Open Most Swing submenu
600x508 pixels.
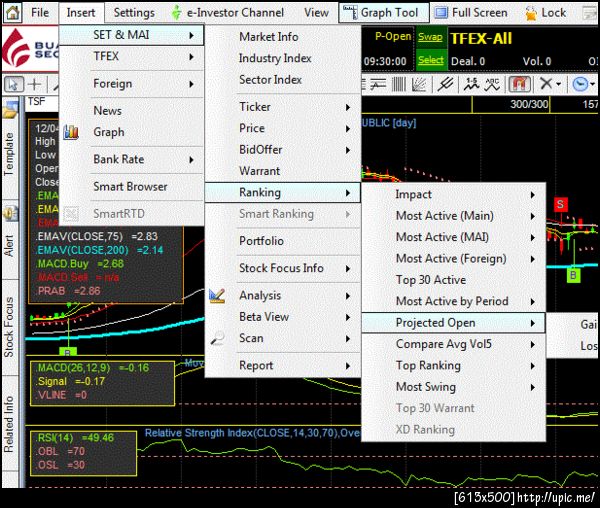453,388
